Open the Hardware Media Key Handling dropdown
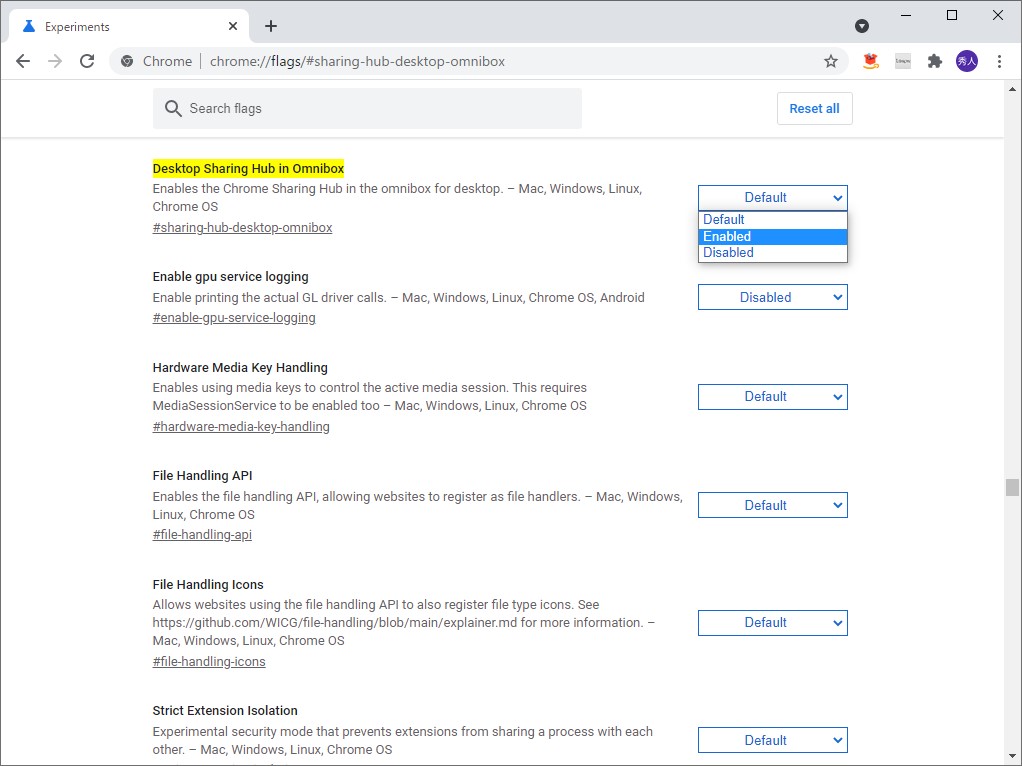The image size is (1022, 766). (772, 396)
